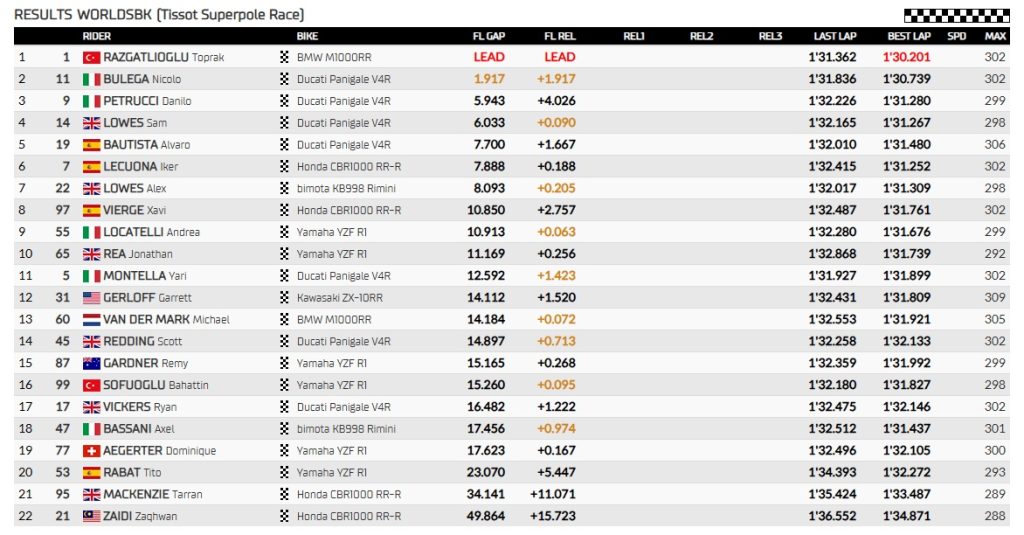
Task: Click the checkered icon beside BMW M1000RR in row 1
Action: tap(285, 57)
